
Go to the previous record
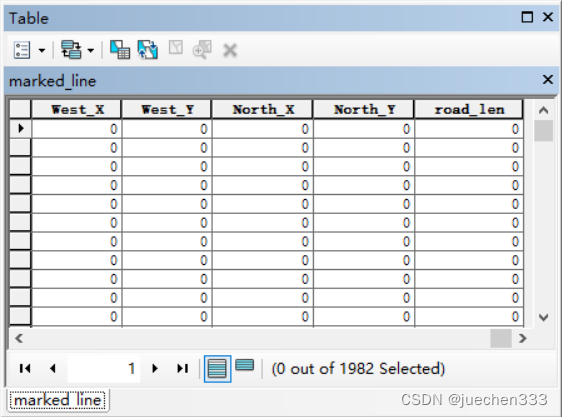[x=53, y=368]
